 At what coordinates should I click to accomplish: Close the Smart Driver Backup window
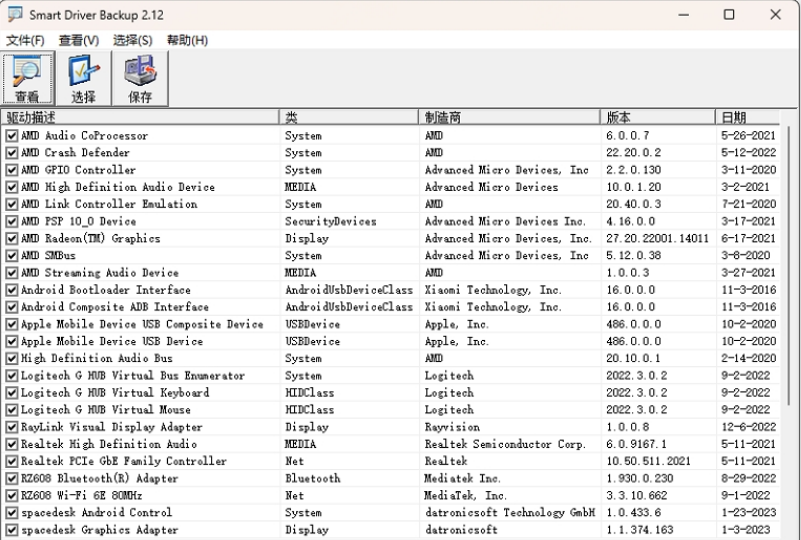(x=775, y=14)
